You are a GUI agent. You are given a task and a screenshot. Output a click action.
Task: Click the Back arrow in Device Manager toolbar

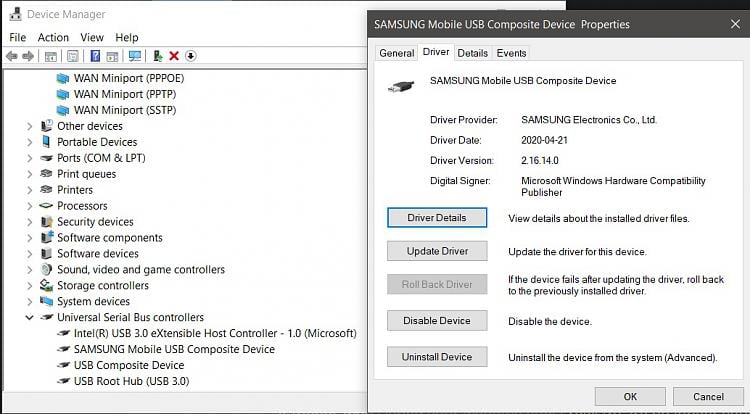point(12,56)
